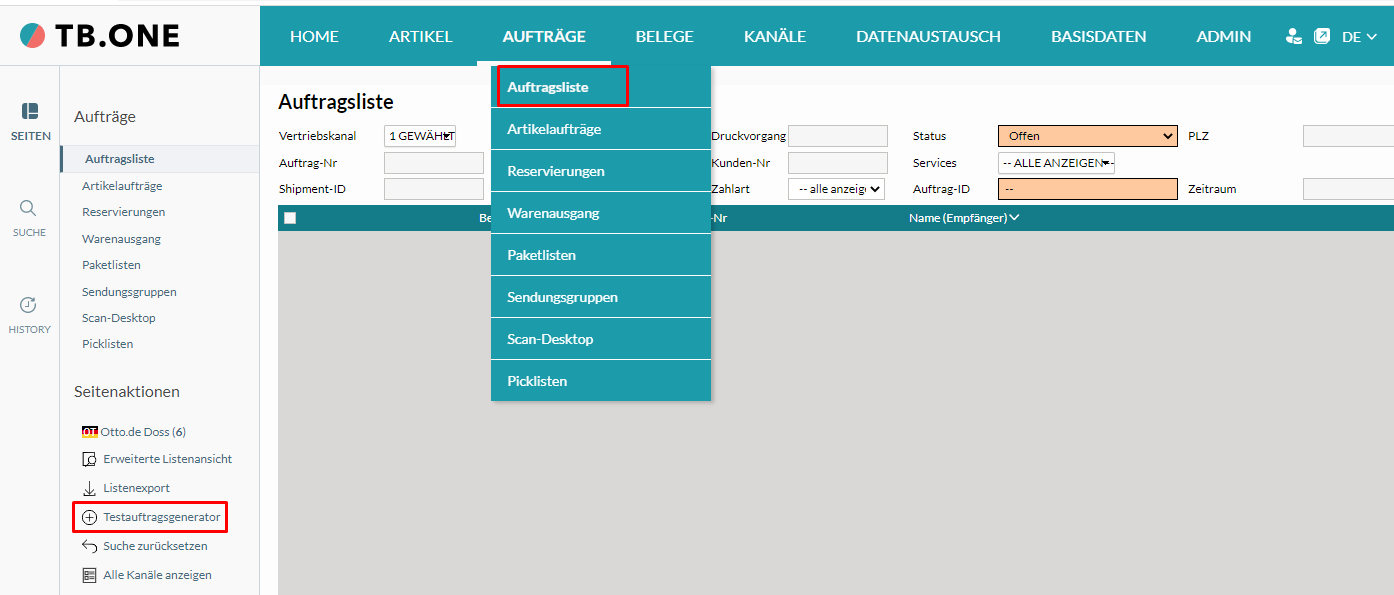Open the Seiten sidebar panel
Image resolution: width=1394 pixels, height=595 pixels.
point(30,121)
